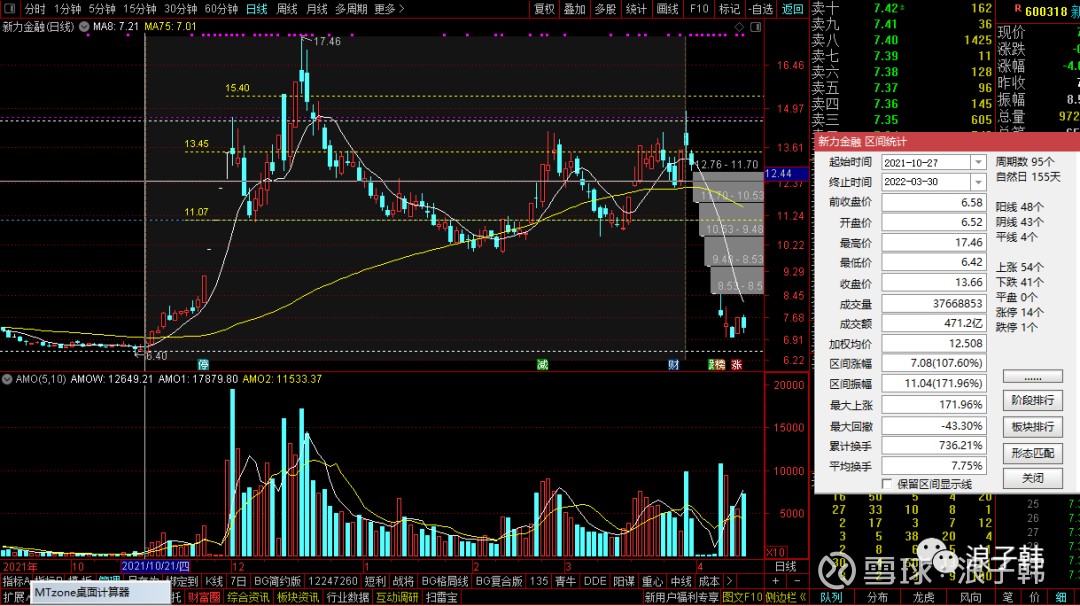Click the 减 marker under the chart

pyautogui.click(x=543, y=364)
